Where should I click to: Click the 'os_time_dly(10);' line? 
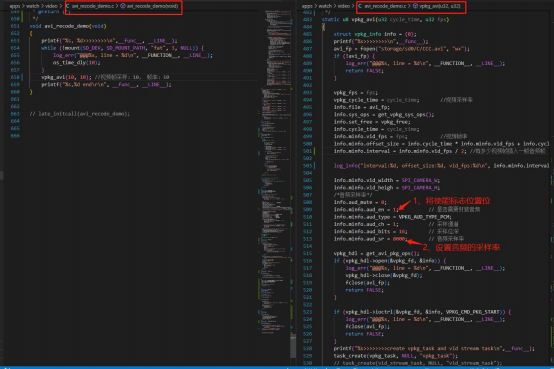coord(77,63)
